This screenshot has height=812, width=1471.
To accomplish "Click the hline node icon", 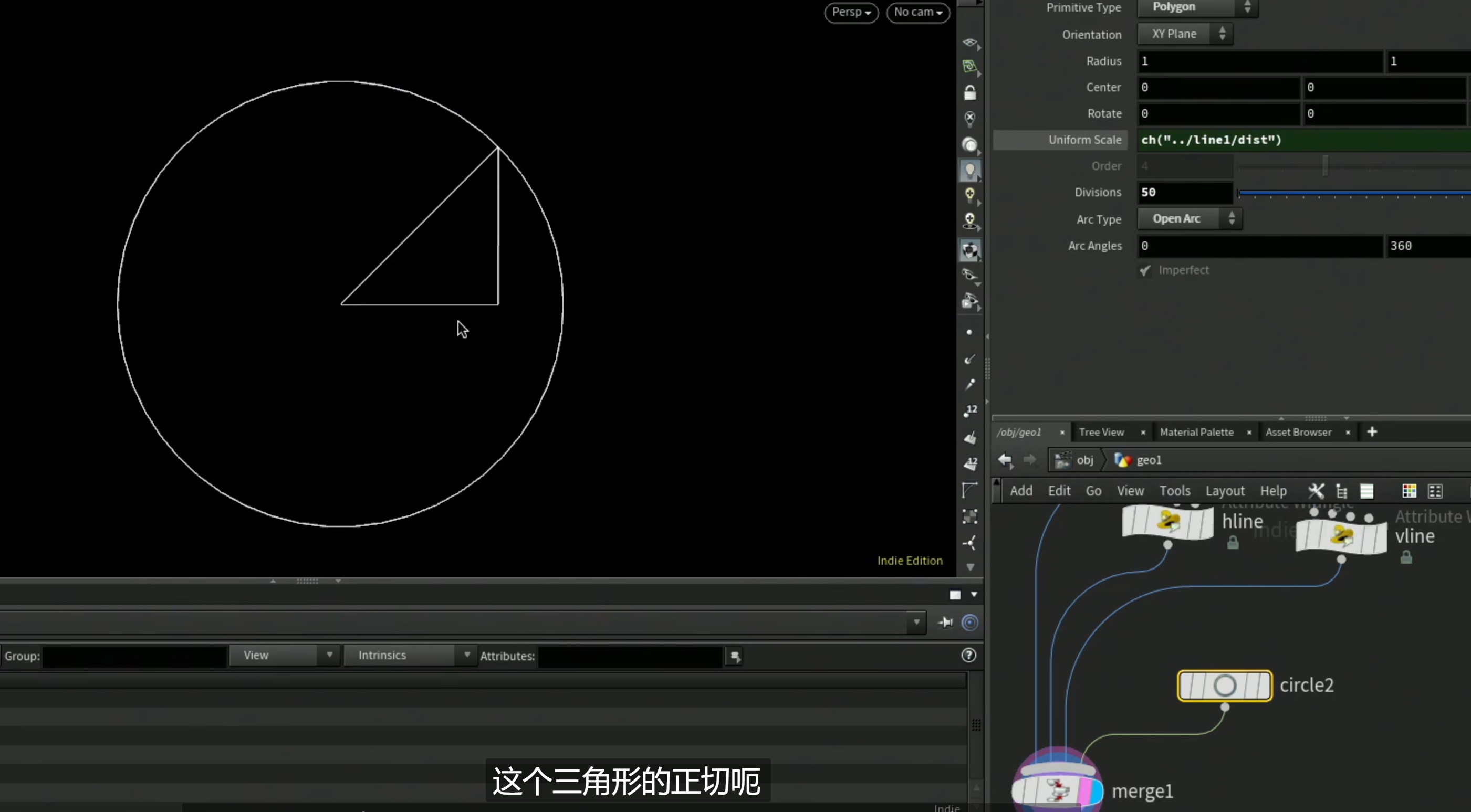I will coord(1168,522).
